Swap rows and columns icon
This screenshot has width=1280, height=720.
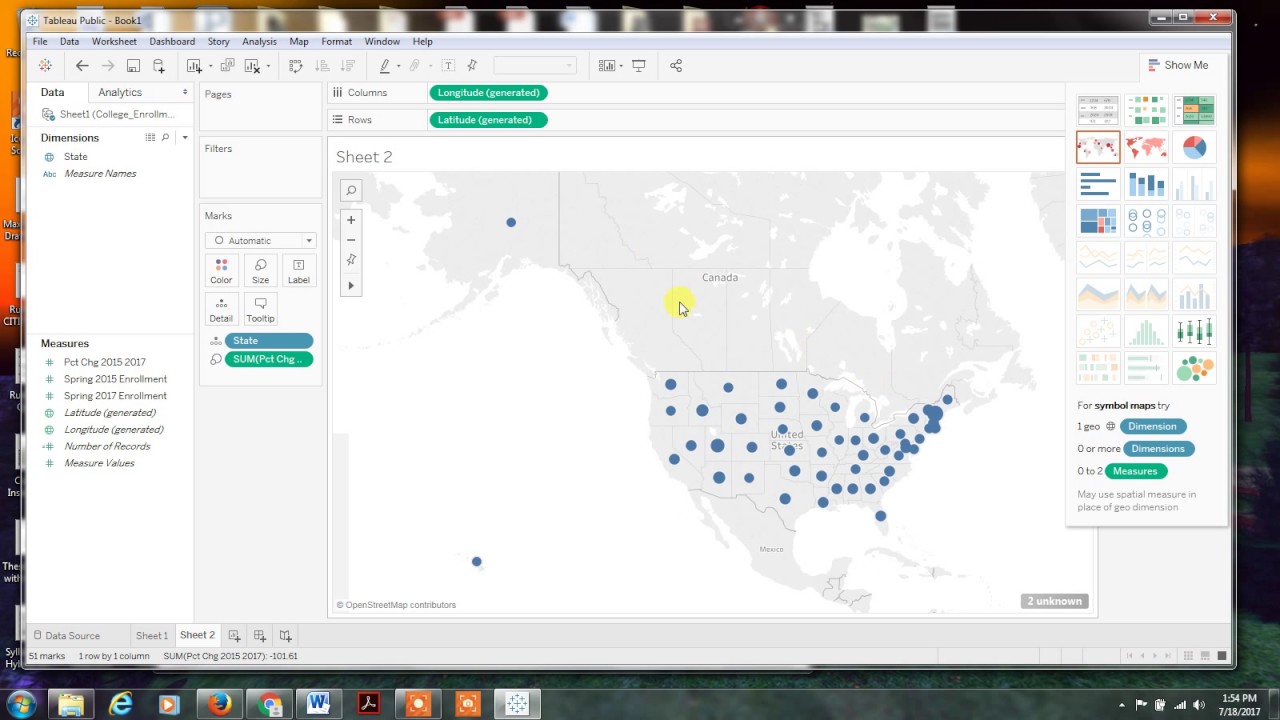click(296, 66)
